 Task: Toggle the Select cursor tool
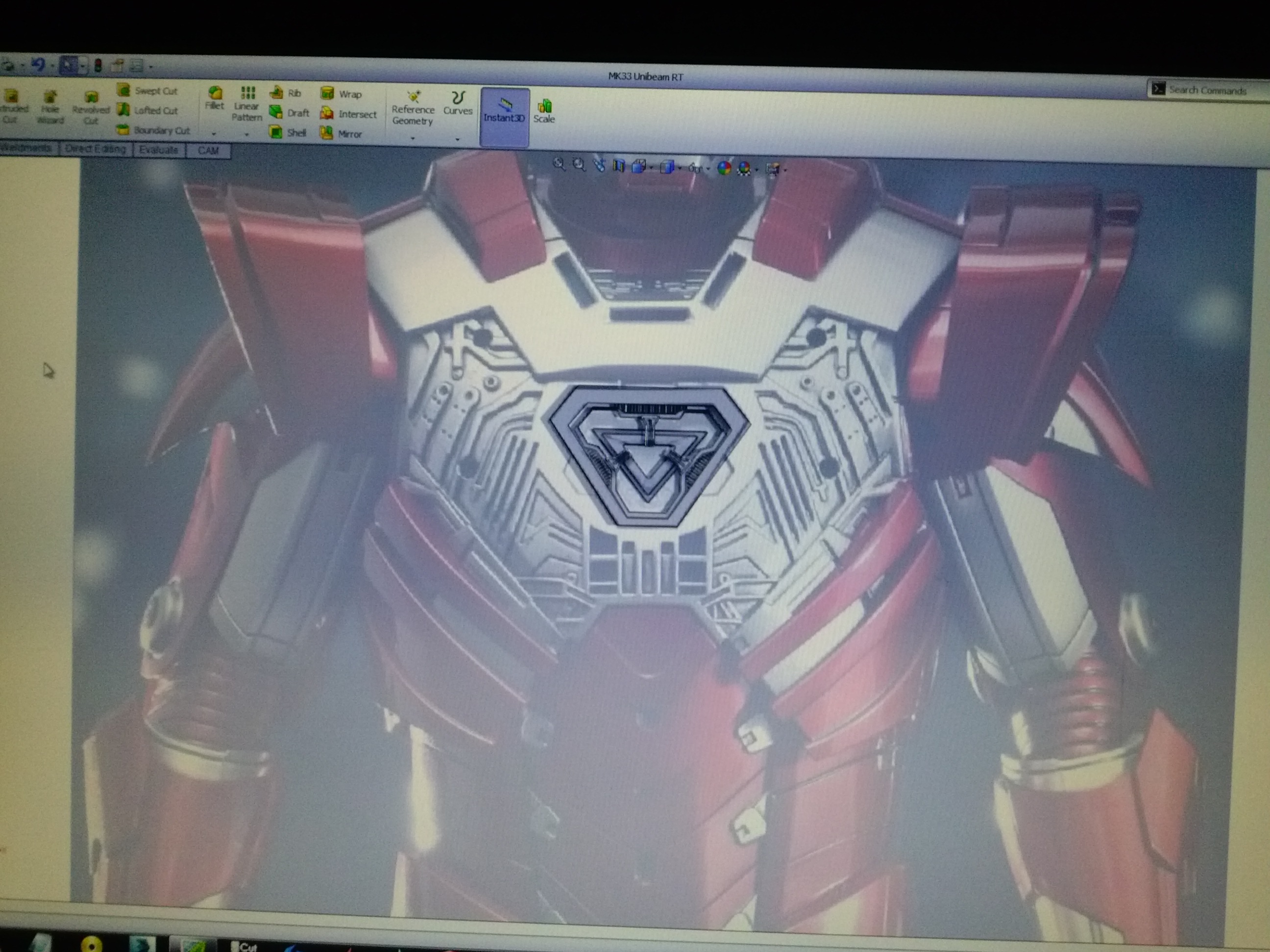(x=68, y=66)
